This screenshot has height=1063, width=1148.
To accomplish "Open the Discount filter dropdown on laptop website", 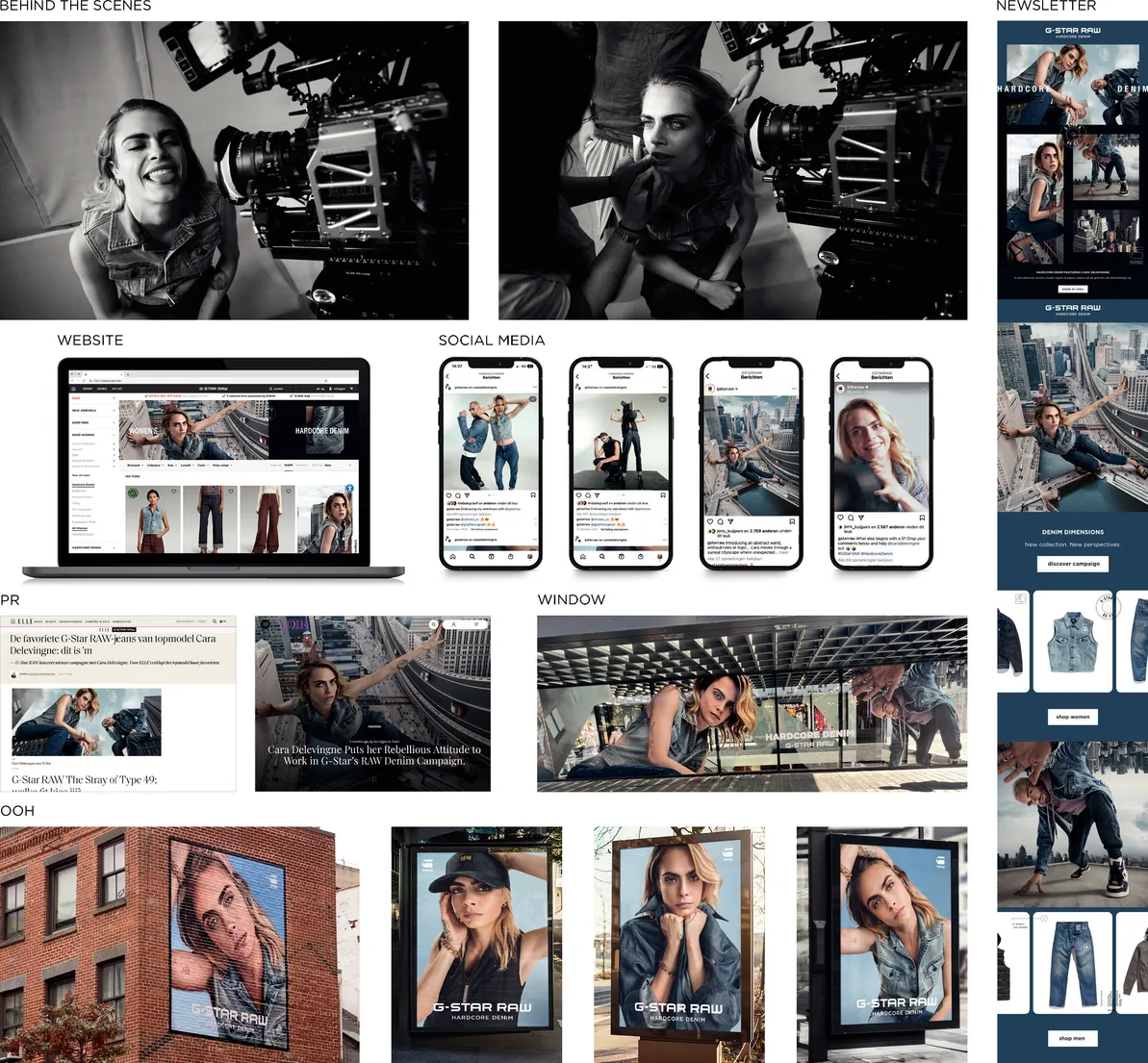I will pos(136,465).
